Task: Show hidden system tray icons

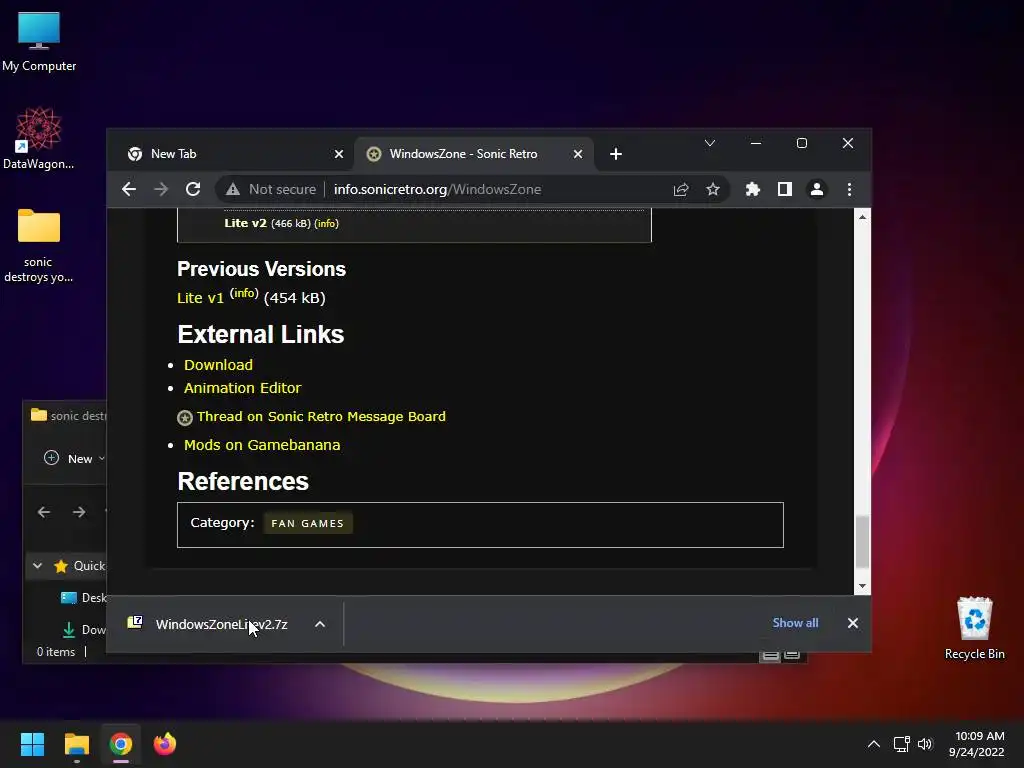Action: pos(873,744)
